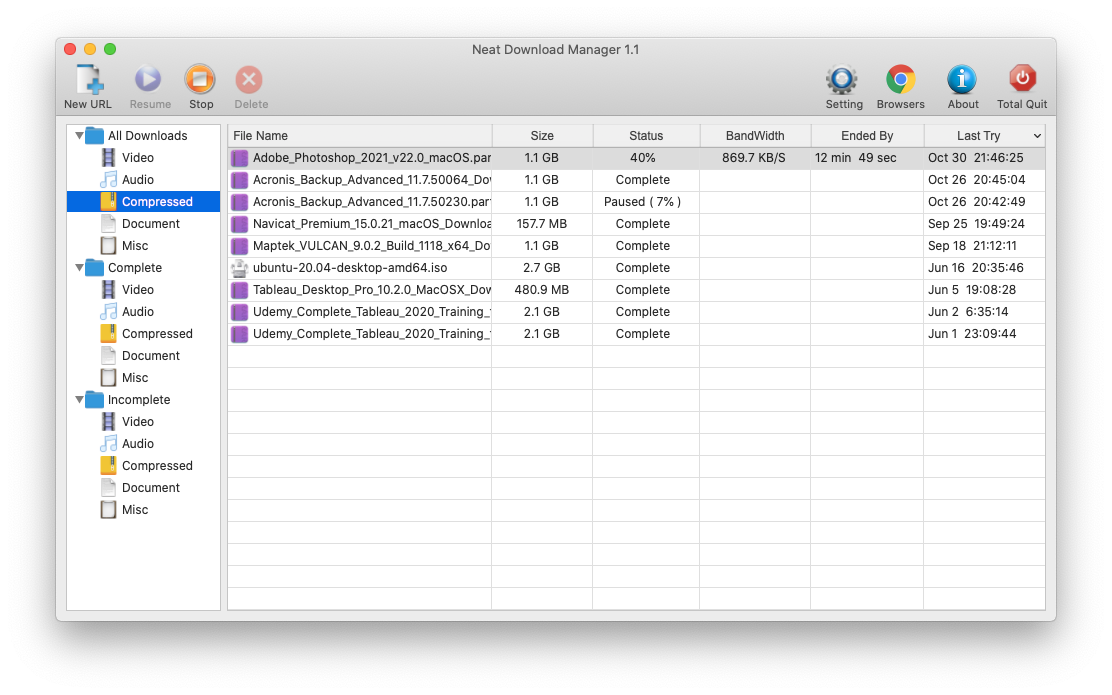Select Audio under the Complete folder
1112x695 pixels.
coord(137,312)
